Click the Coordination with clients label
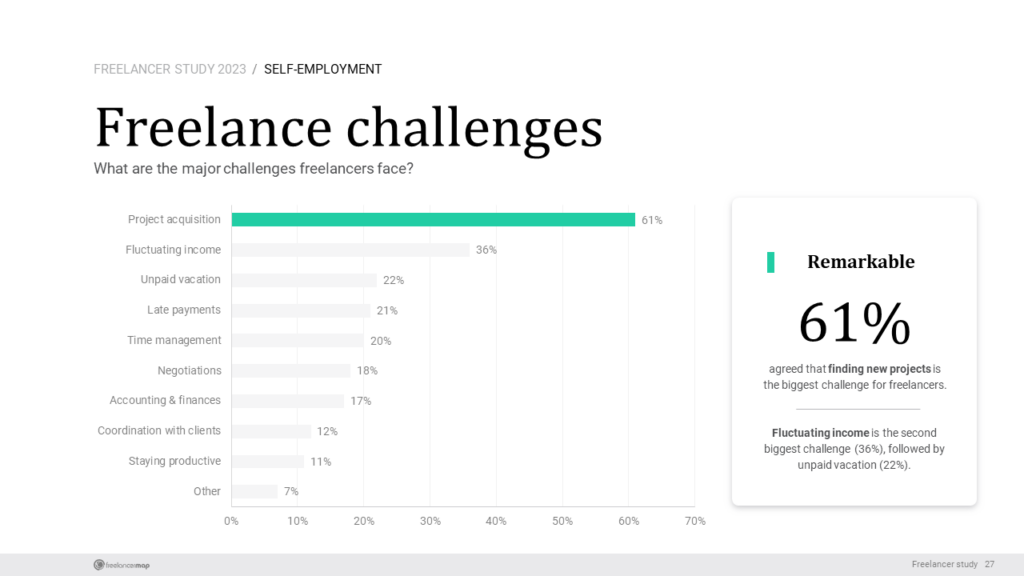The image size is (1024, 576). coord(159,430)
